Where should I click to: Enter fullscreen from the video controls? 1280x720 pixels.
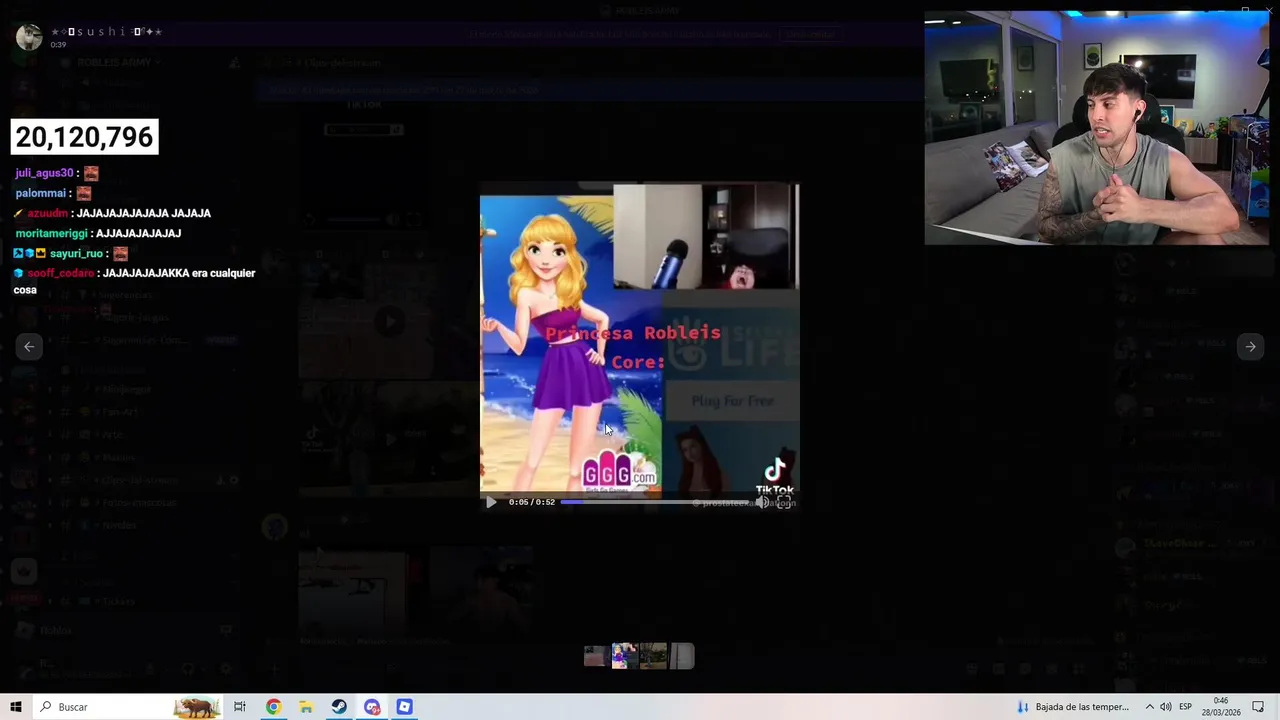[x=784, y=502]
